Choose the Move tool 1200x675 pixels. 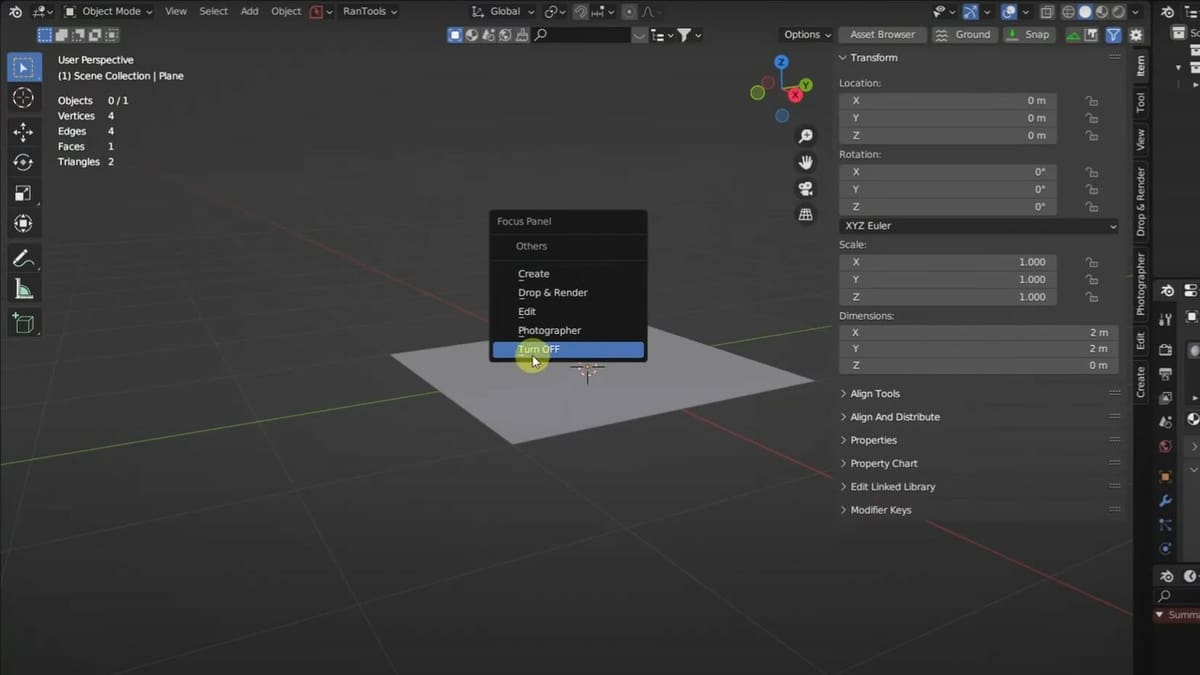click(x=23, y=132)
